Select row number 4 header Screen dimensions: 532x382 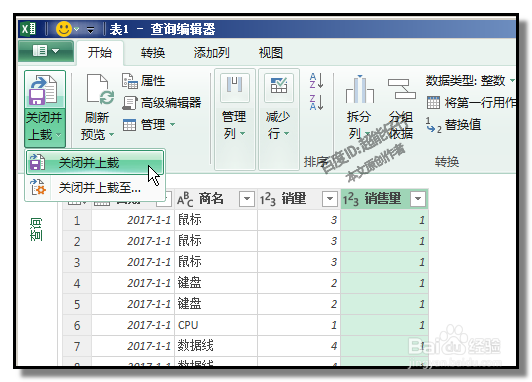click(x=77, y=283)
